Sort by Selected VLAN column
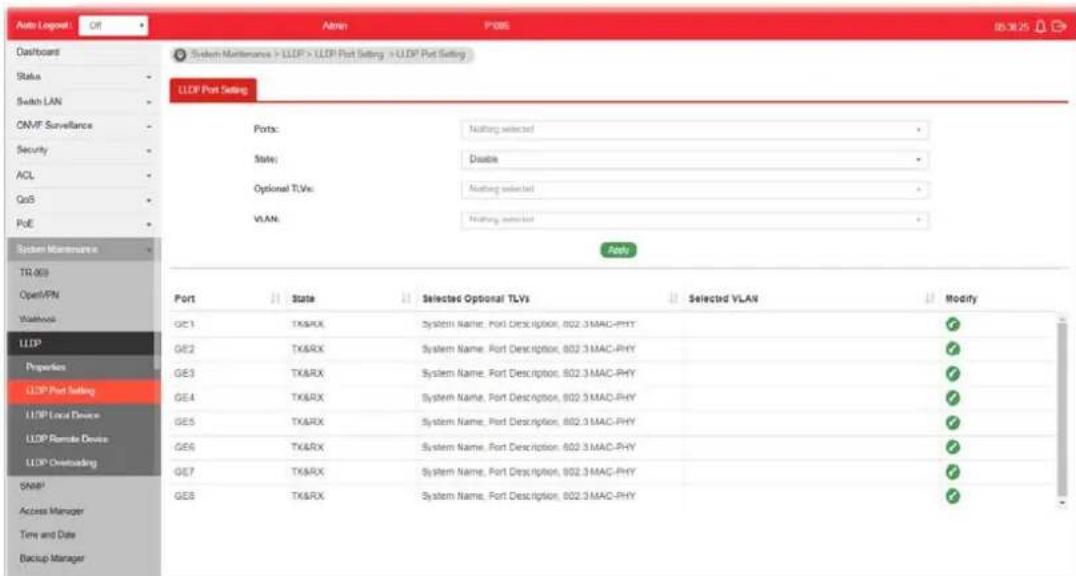 930,299
